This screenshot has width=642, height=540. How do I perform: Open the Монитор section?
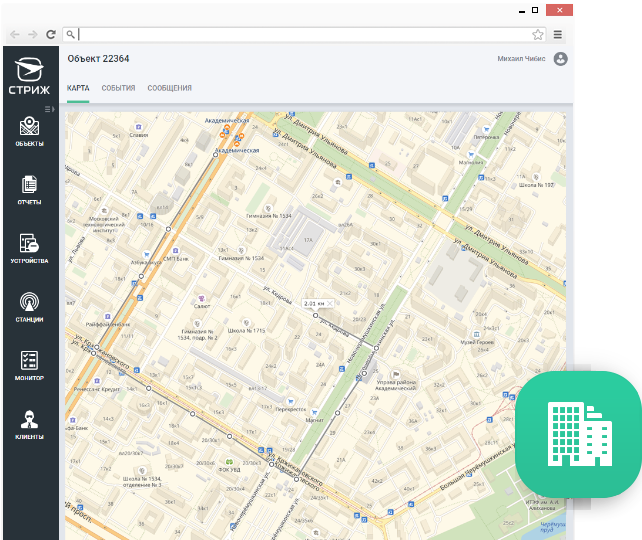(x=29, y=366)
